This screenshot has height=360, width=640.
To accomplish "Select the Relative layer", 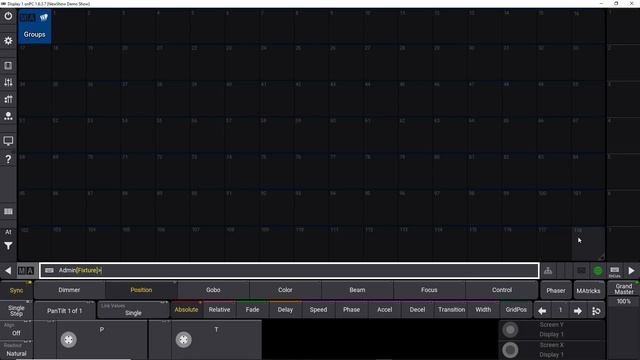I will pos(219,310).
